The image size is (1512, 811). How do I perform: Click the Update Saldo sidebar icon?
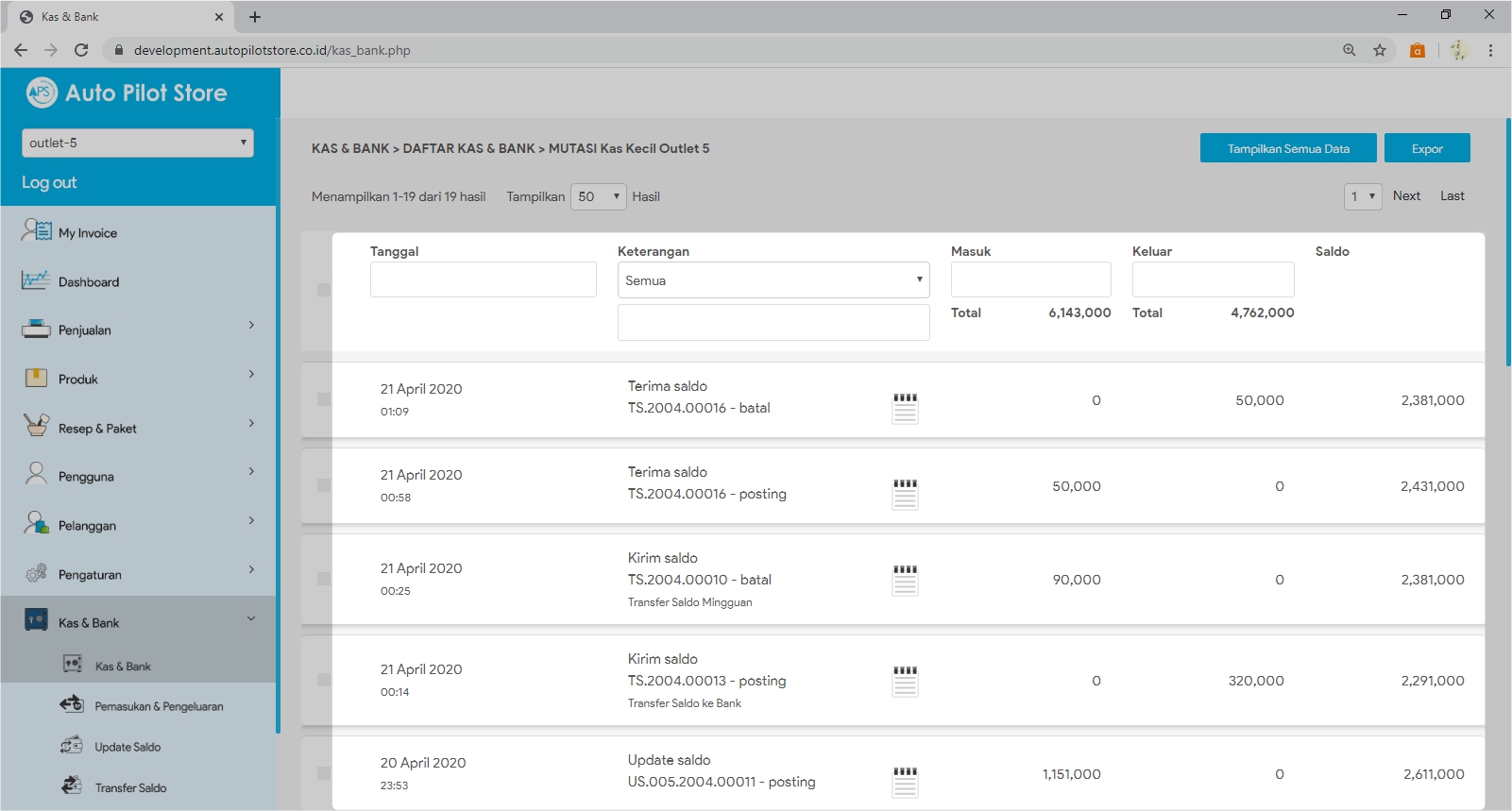72,746
